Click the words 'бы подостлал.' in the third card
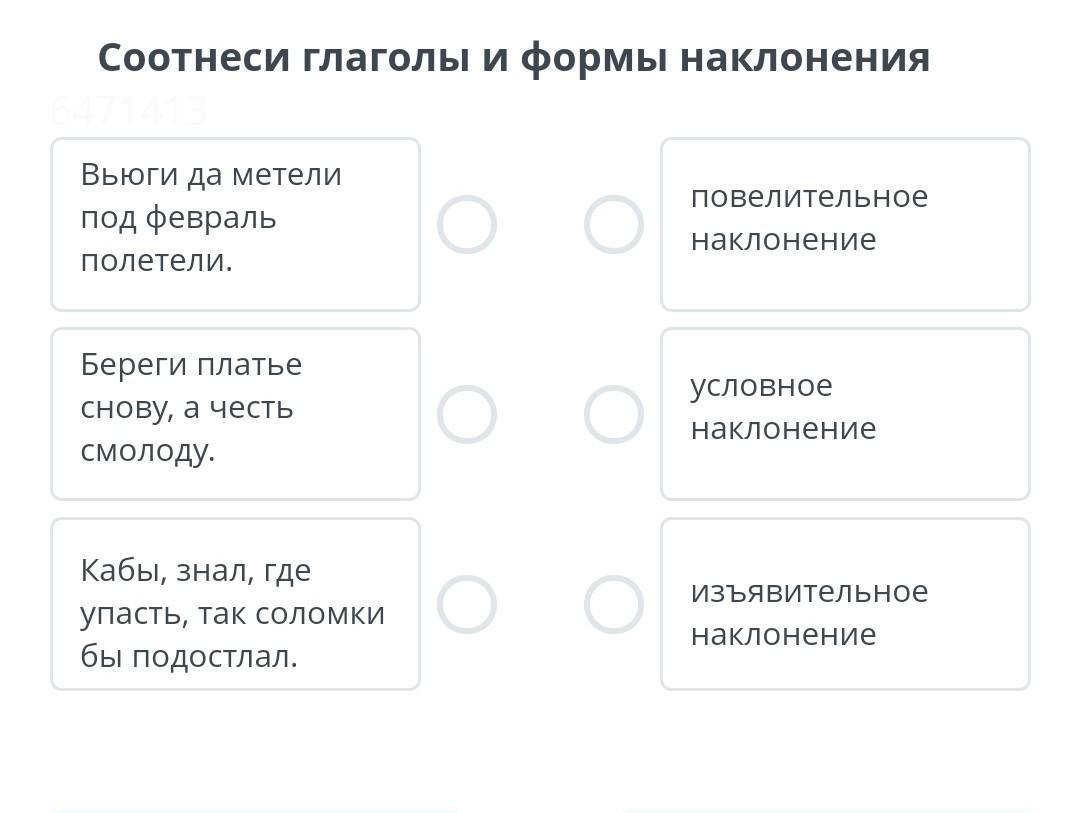Image resolution: width=1080 pixels, height=813 pixels. 189,657
